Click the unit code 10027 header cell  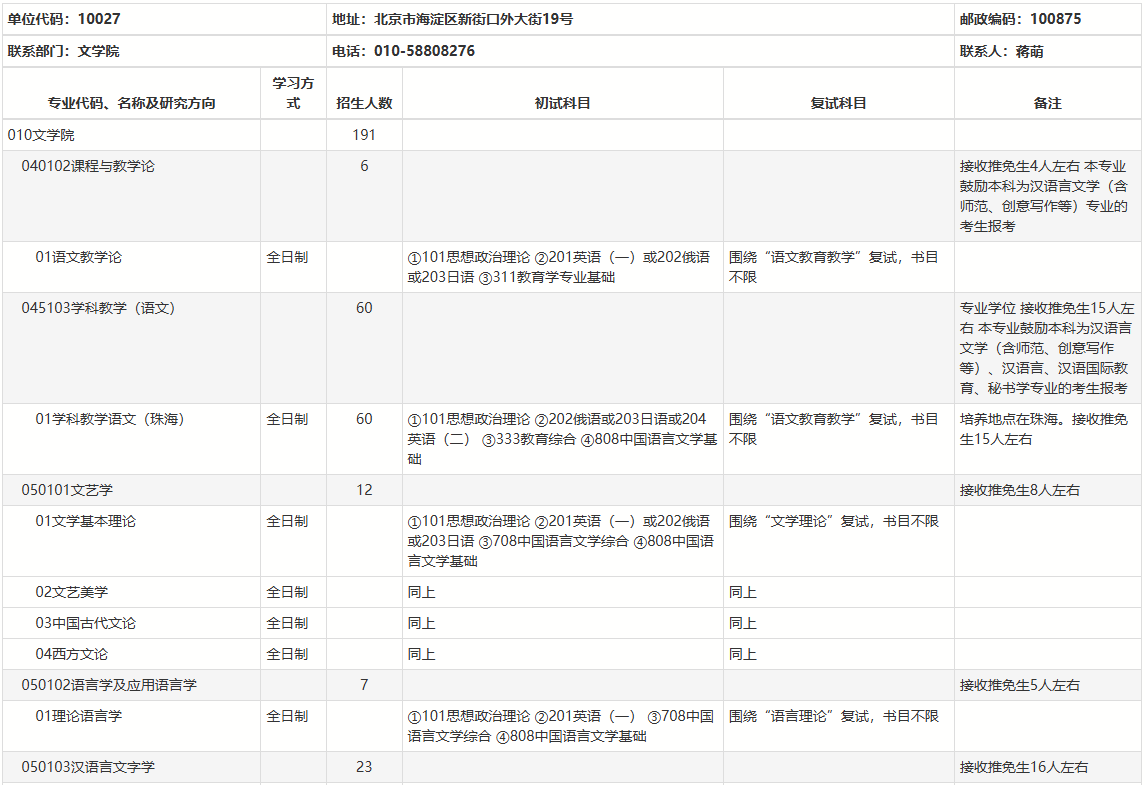pos(65,19)
